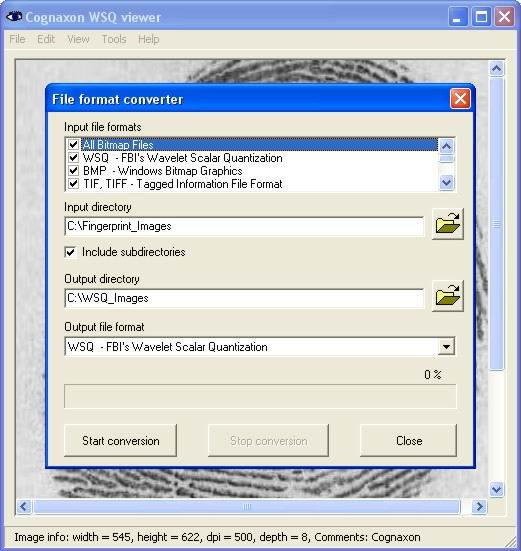Click the Cognaxon eye icon in title bar
The width and height of the screenshot is (521, 551).
tap(14, 17)
